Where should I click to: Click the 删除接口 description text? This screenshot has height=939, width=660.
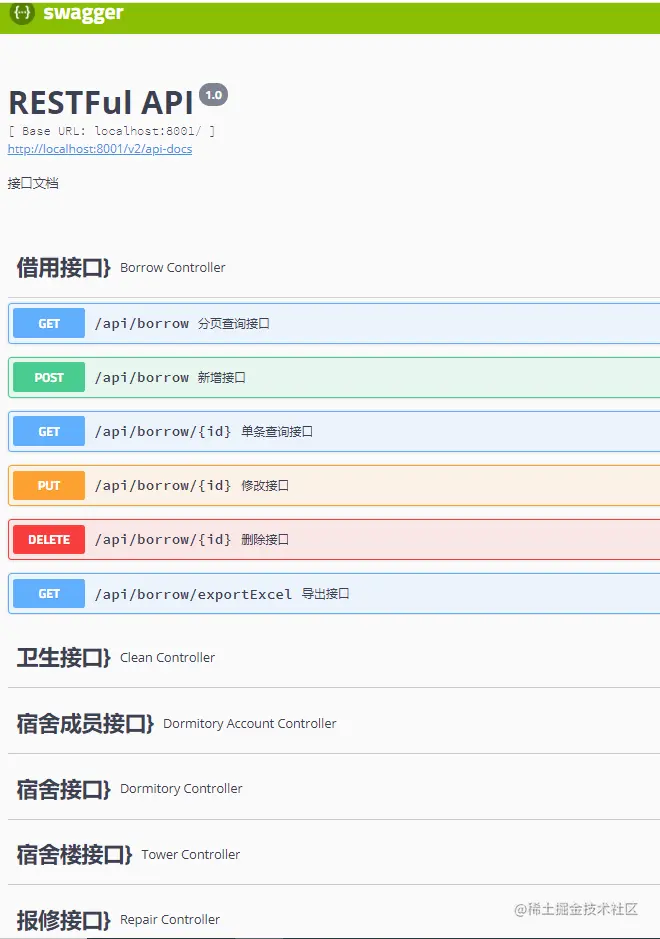265,540
